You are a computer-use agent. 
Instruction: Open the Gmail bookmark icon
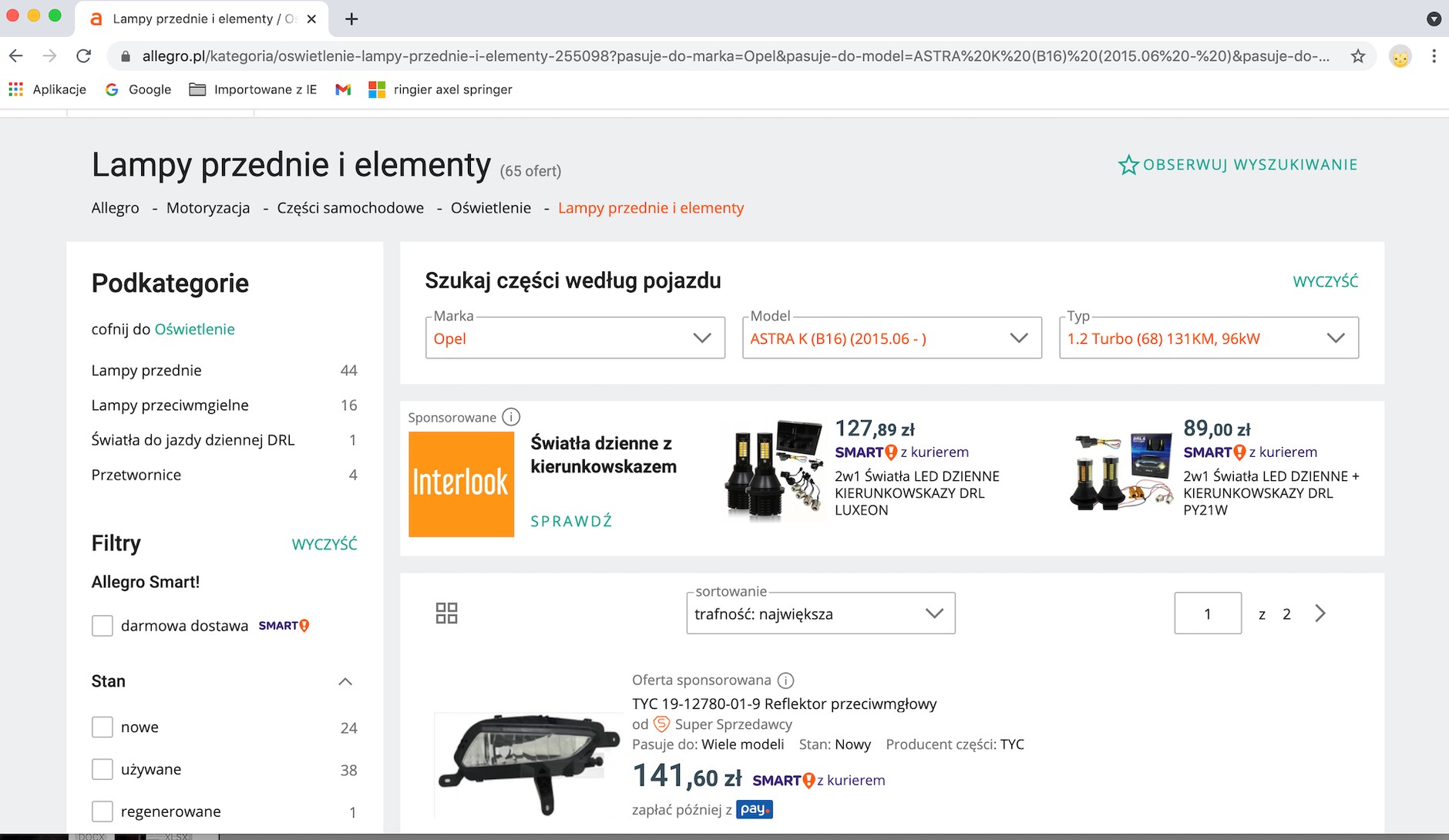point(343,89)
